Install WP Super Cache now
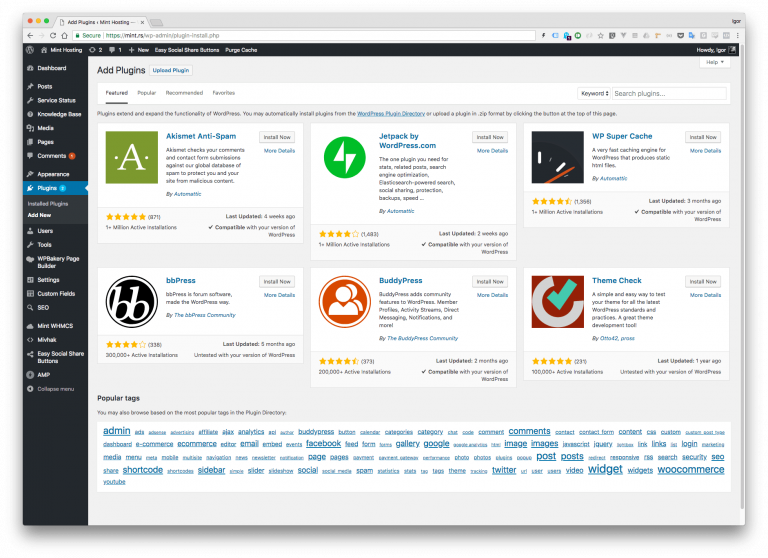The height and width of the screenshot is (558, 768). (703, 137)
